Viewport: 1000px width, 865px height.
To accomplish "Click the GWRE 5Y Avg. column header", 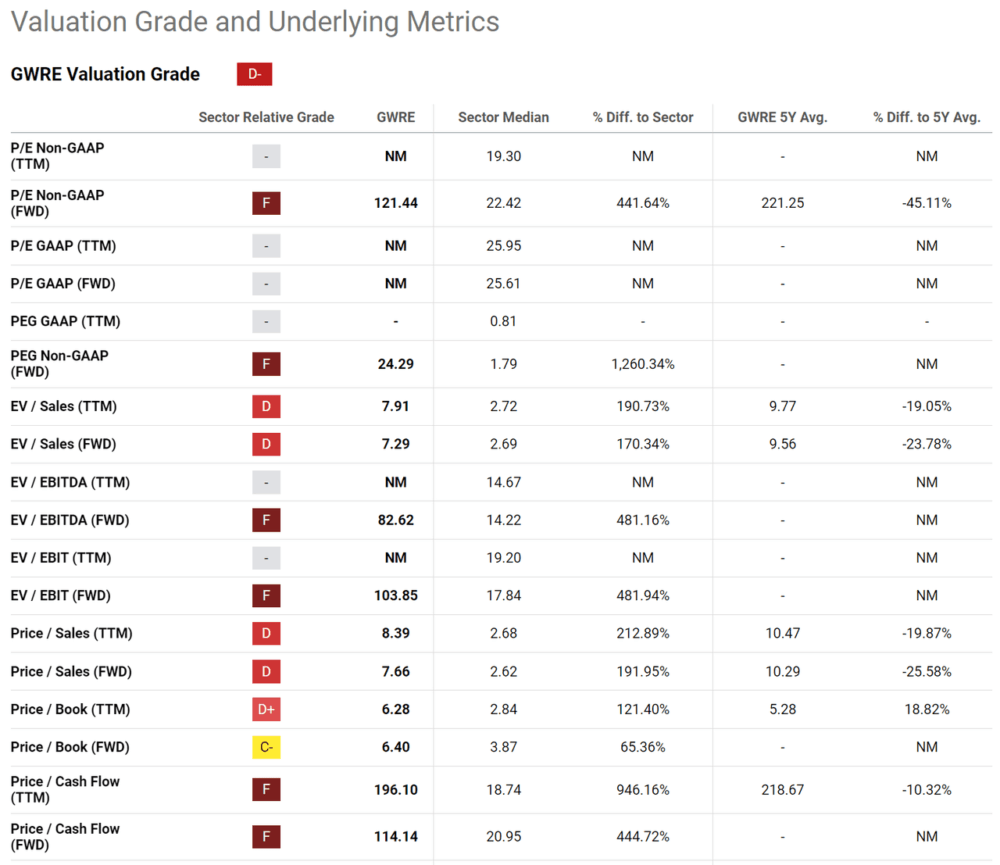I will coord(783,117).
